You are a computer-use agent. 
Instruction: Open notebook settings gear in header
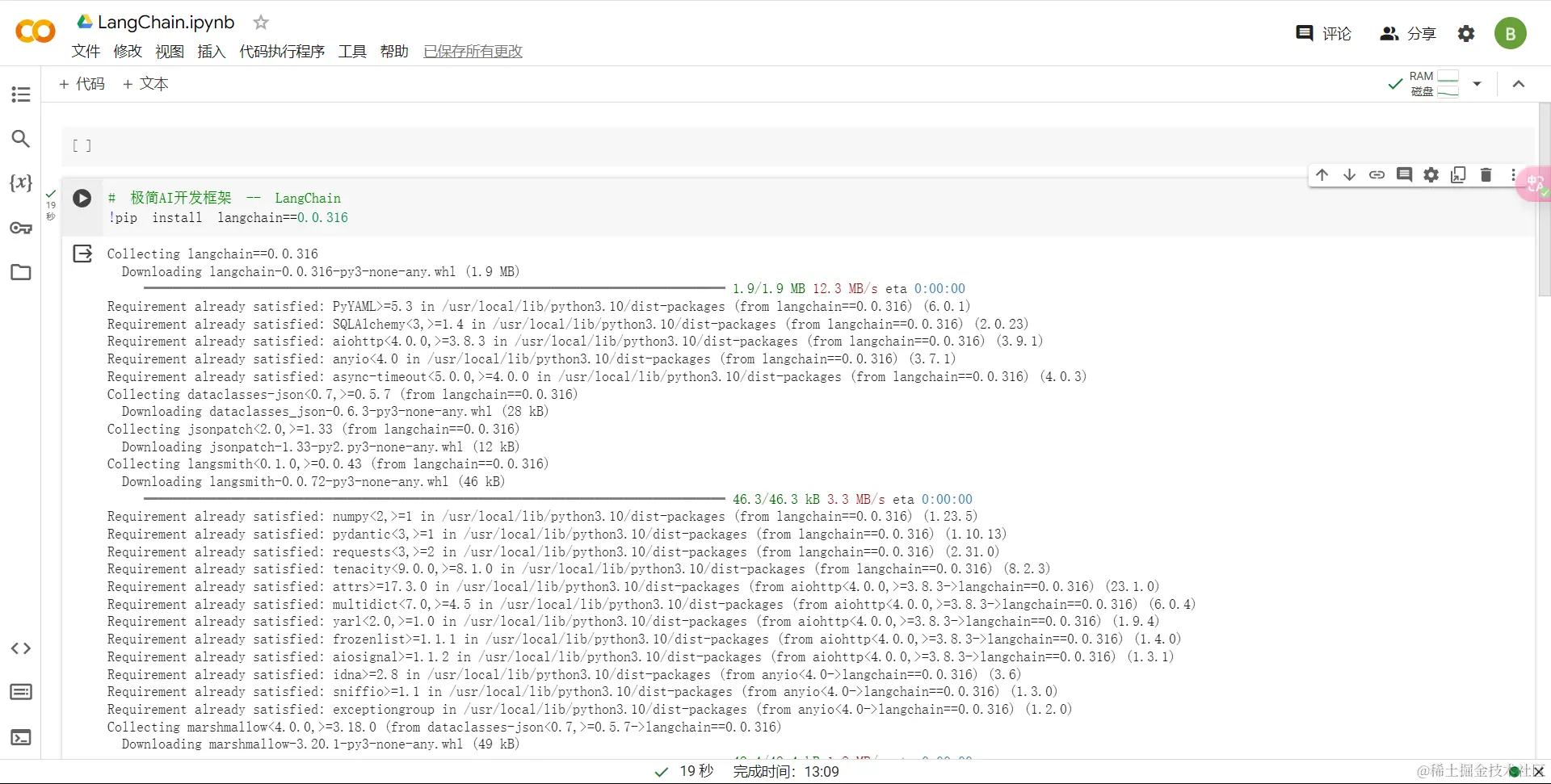1466,33
